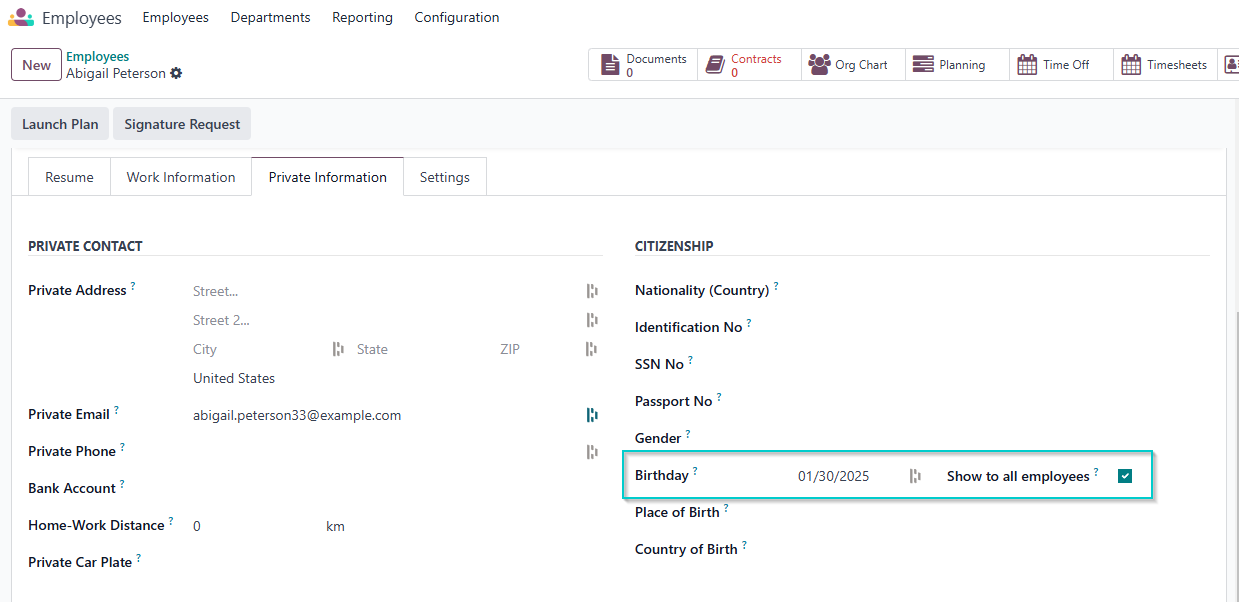Click the Signature Request button
This screenshot has width=1239, height=602.
click(x=182, y=124)
